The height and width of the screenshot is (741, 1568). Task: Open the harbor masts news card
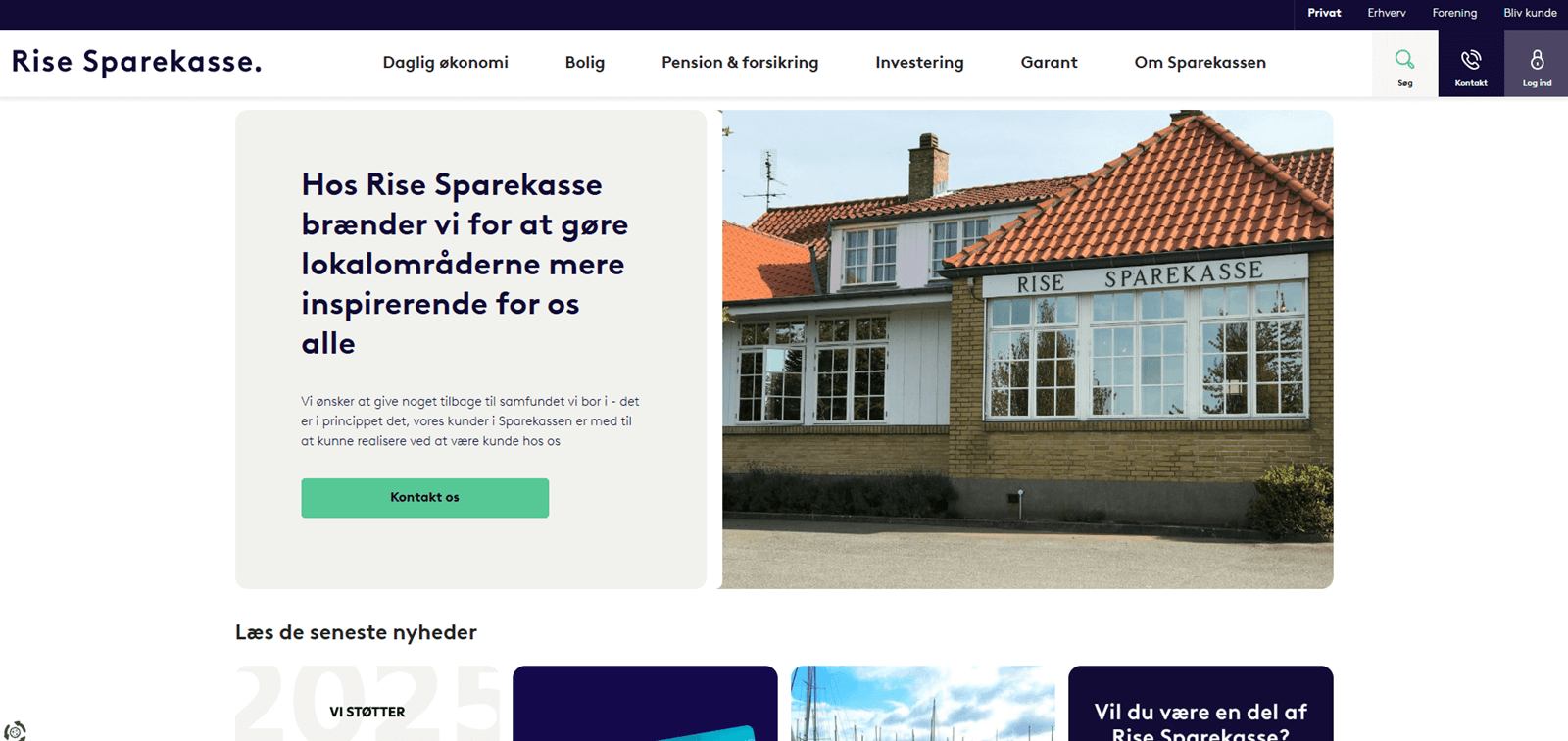click(922, 704)
